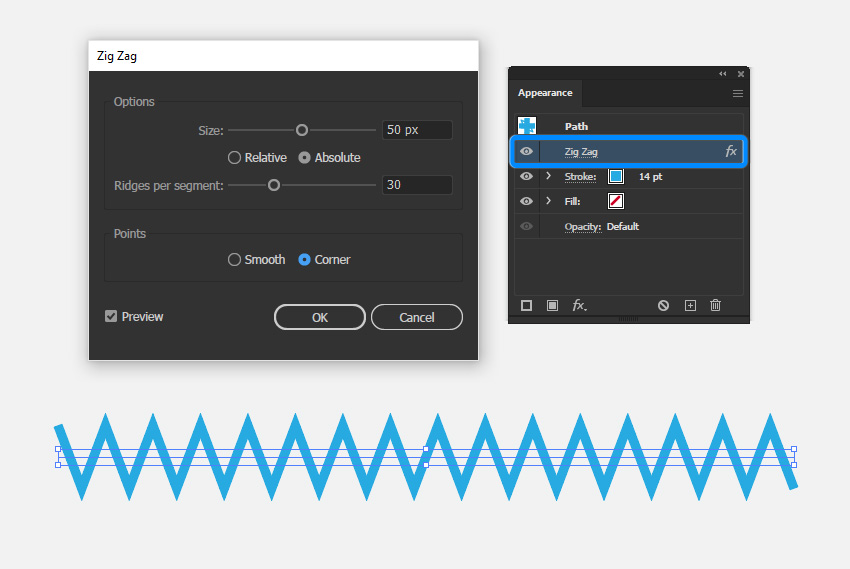The image size is (850, 569).
Task: Collapse the Appearance panel with double arrows
Action: [723, 74]
